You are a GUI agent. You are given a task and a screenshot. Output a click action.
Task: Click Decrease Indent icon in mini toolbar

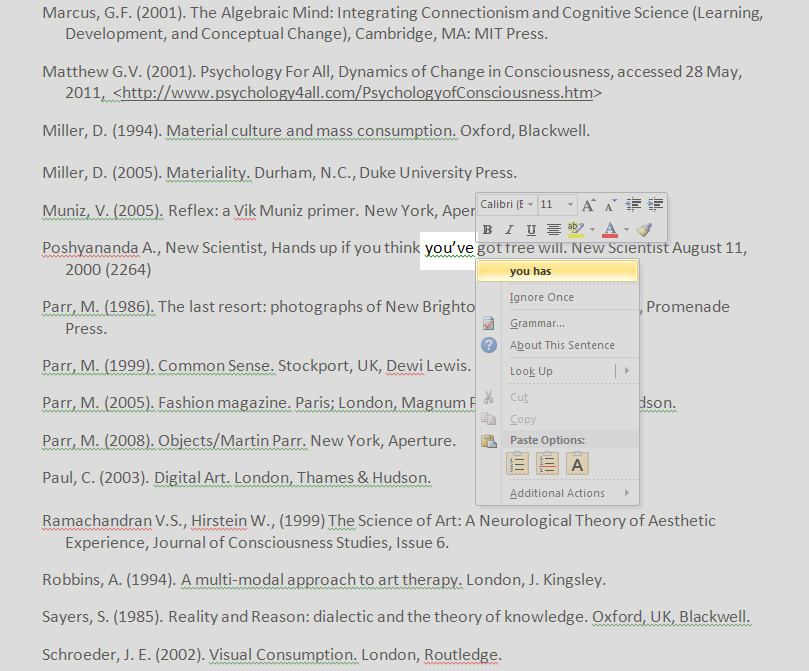(x=633, y=205)
